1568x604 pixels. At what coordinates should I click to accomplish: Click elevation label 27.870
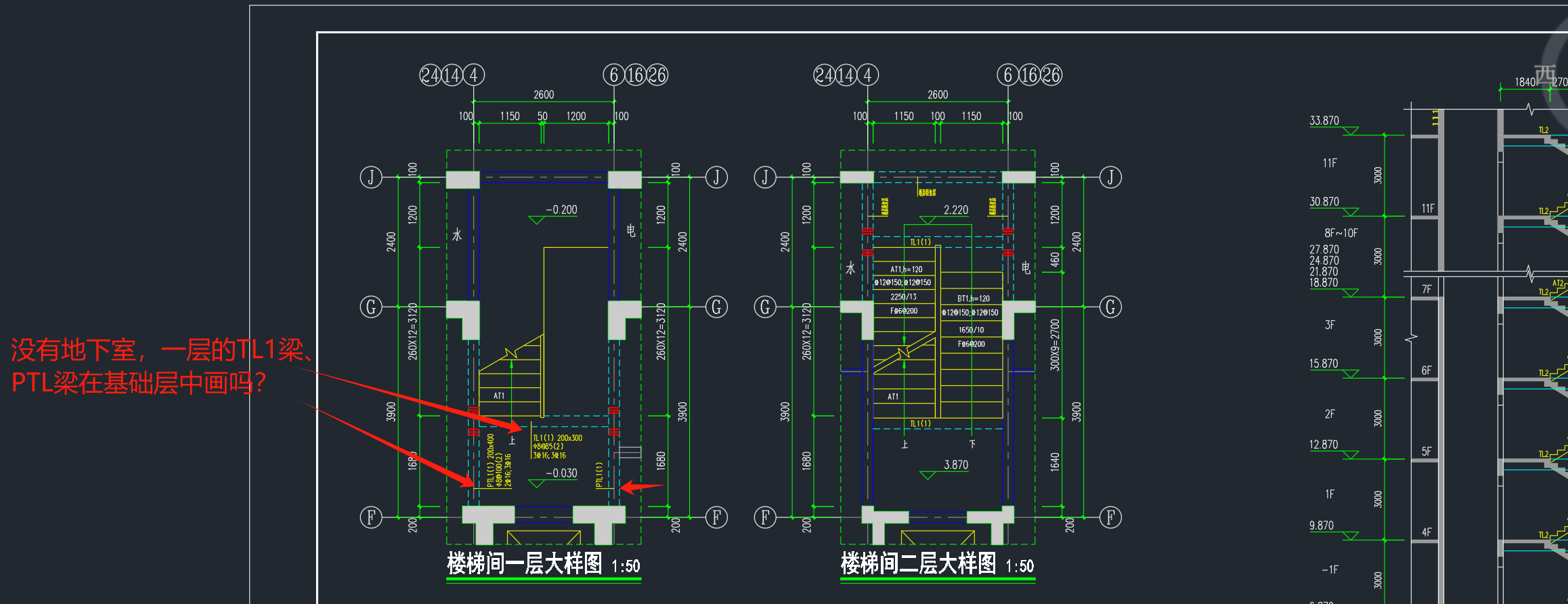[x=1324, y=250]
